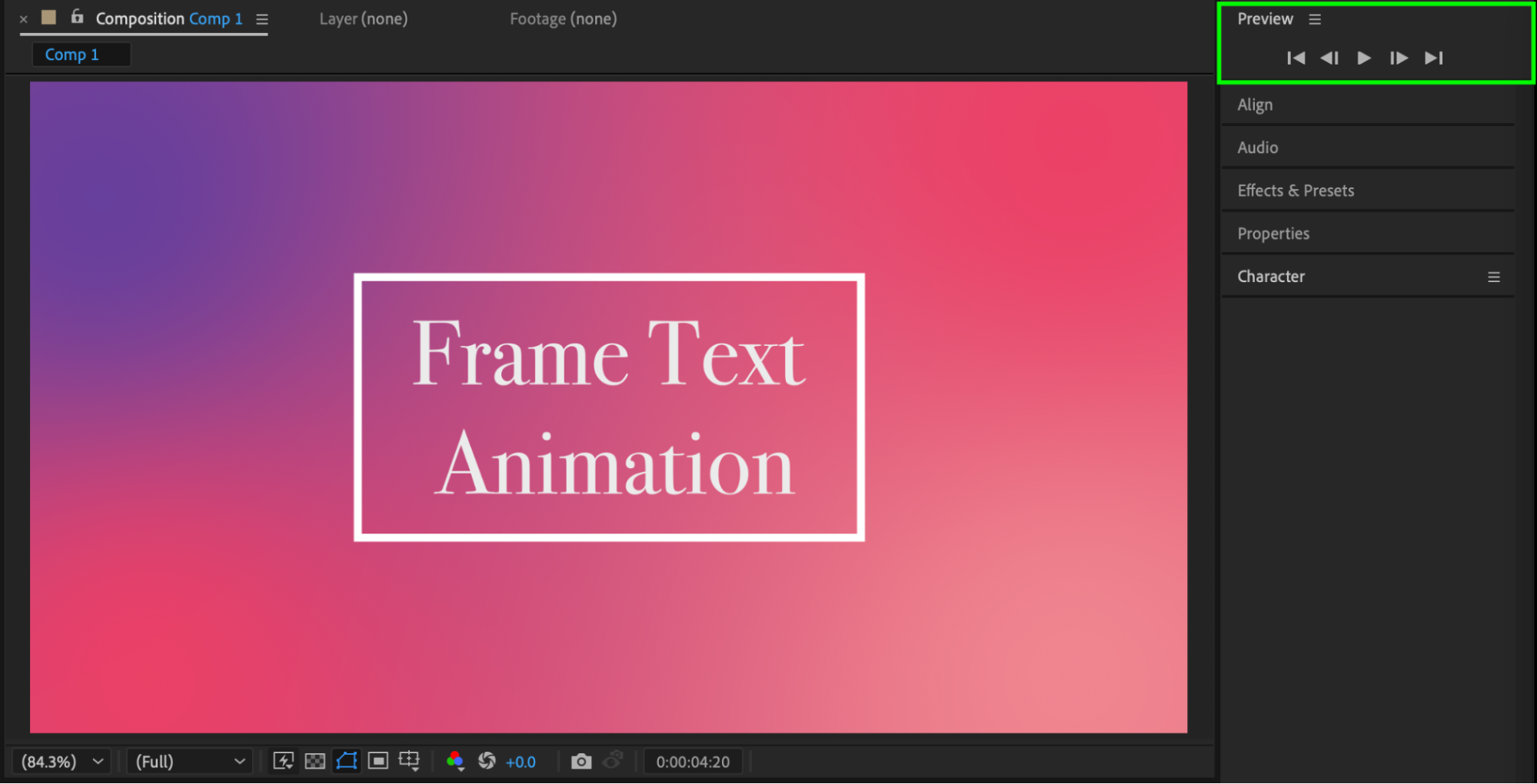Click the Play button in Preview
1537x784 pixels.
point(1363,58)
